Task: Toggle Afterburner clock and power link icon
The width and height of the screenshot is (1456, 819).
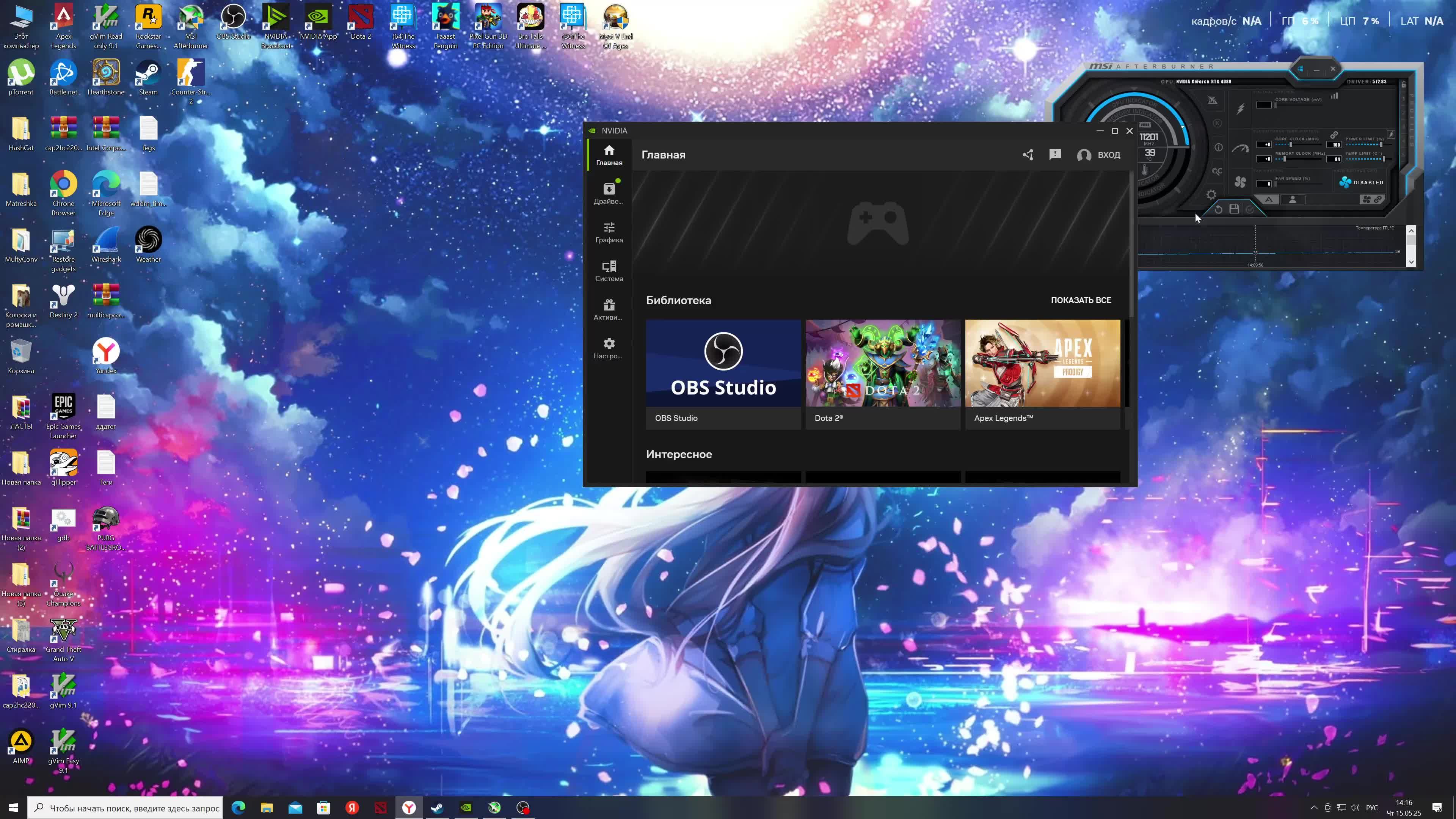Action: (1334, 135)
